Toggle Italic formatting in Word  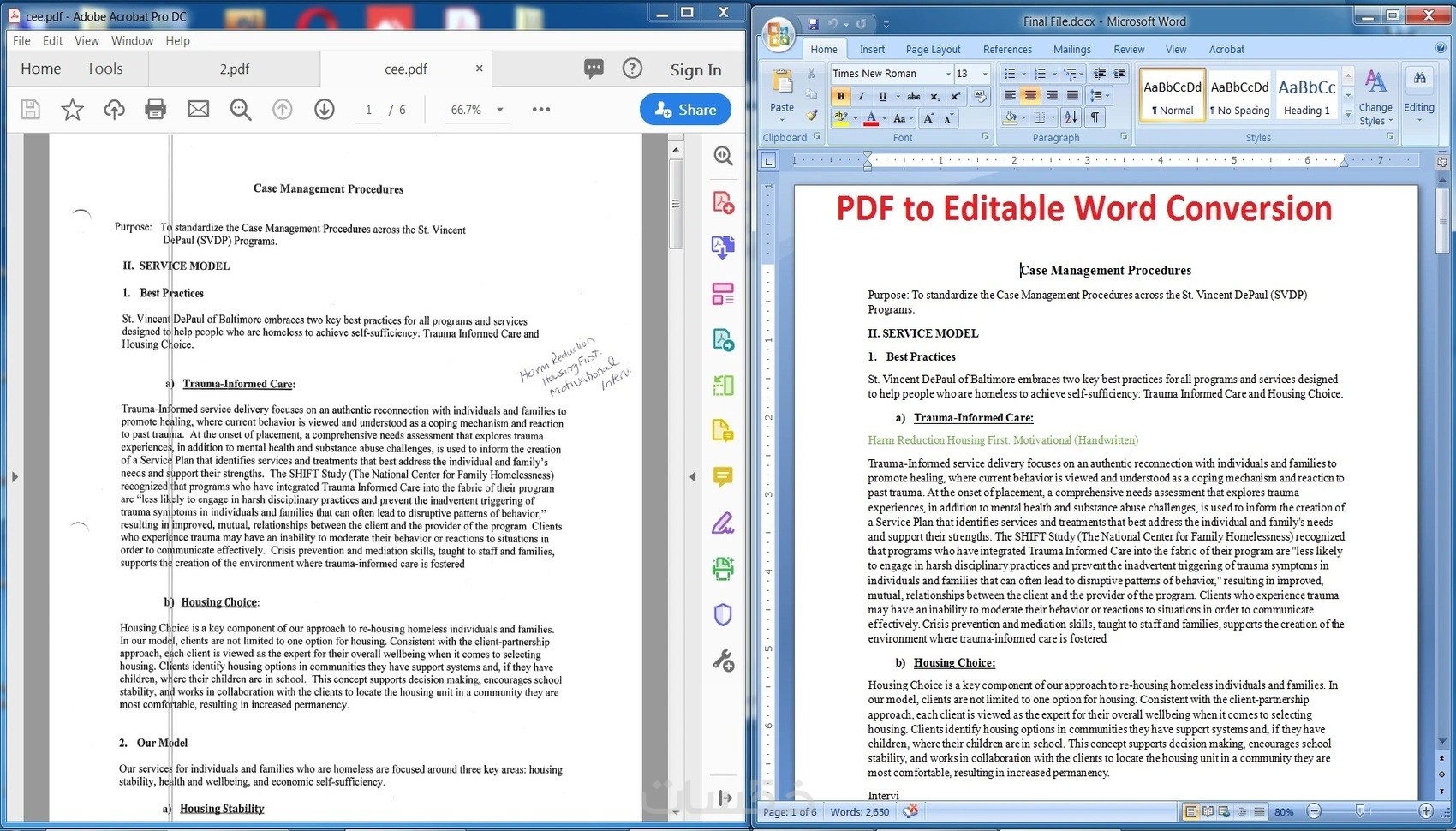pyautogui.click(x=862, y=97)
